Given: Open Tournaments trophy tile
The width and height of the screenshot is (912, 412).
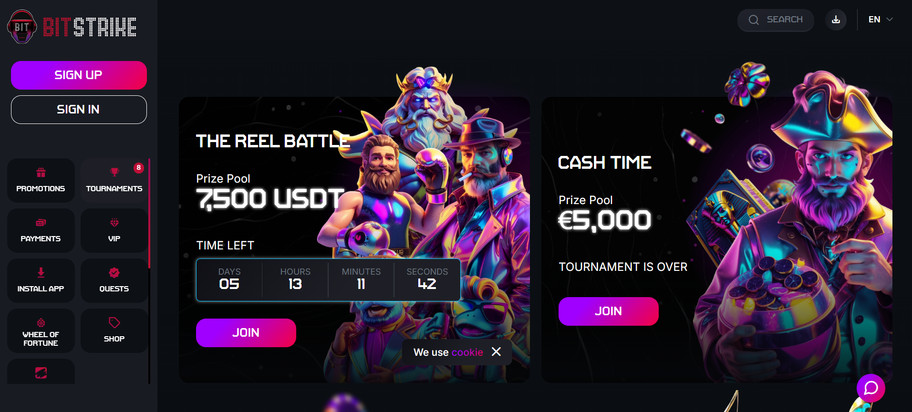Looking at the screenshot, I should tap(114, 180).
